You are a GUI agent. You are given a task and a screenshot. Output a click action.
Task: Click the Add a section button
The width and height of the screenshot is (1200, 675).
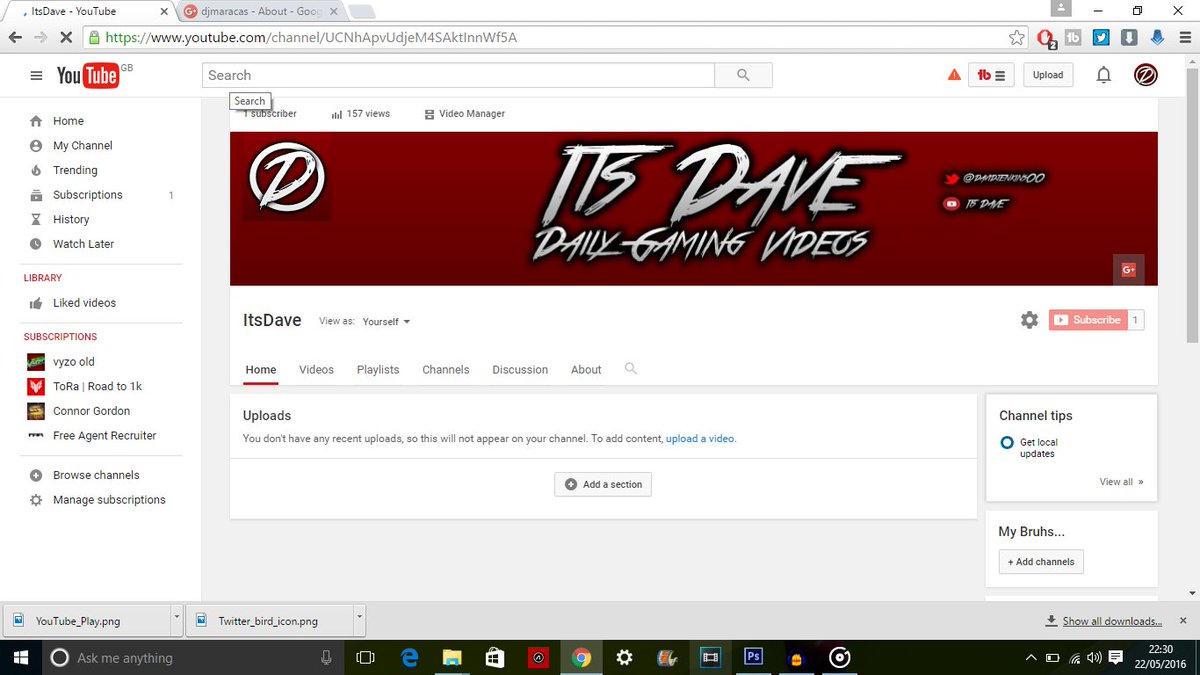click(603, 484)
